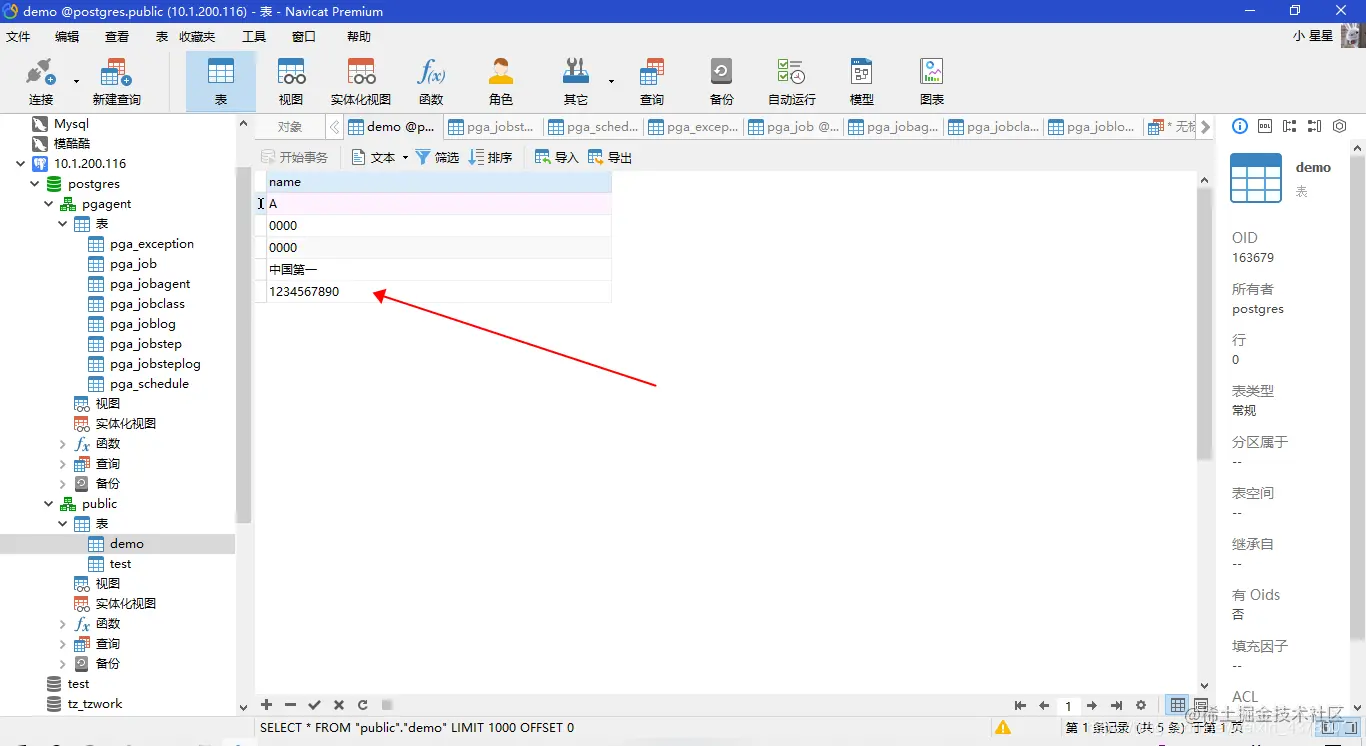Viewport: 1366px width, 746px height.
Task: Select the 表 table toolbar icon
Action: [221, 81]
